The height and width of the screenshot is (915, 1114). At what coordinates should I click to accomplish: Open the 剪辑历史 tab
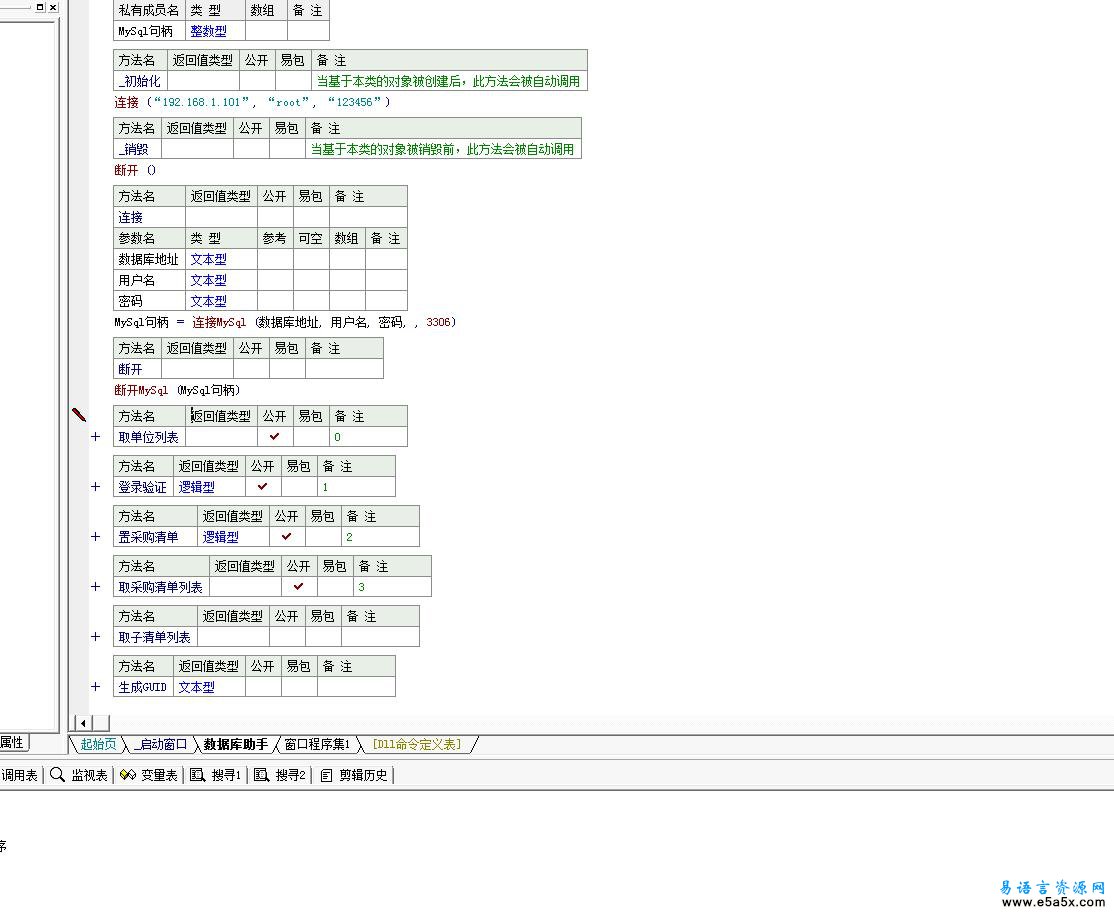click(354, 775)
